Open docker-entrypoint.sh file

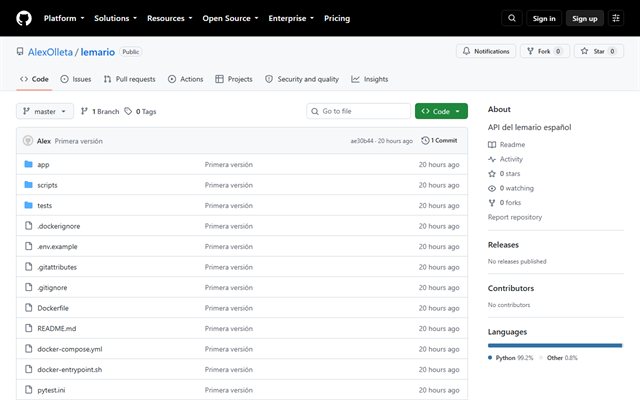click(69, 369)
